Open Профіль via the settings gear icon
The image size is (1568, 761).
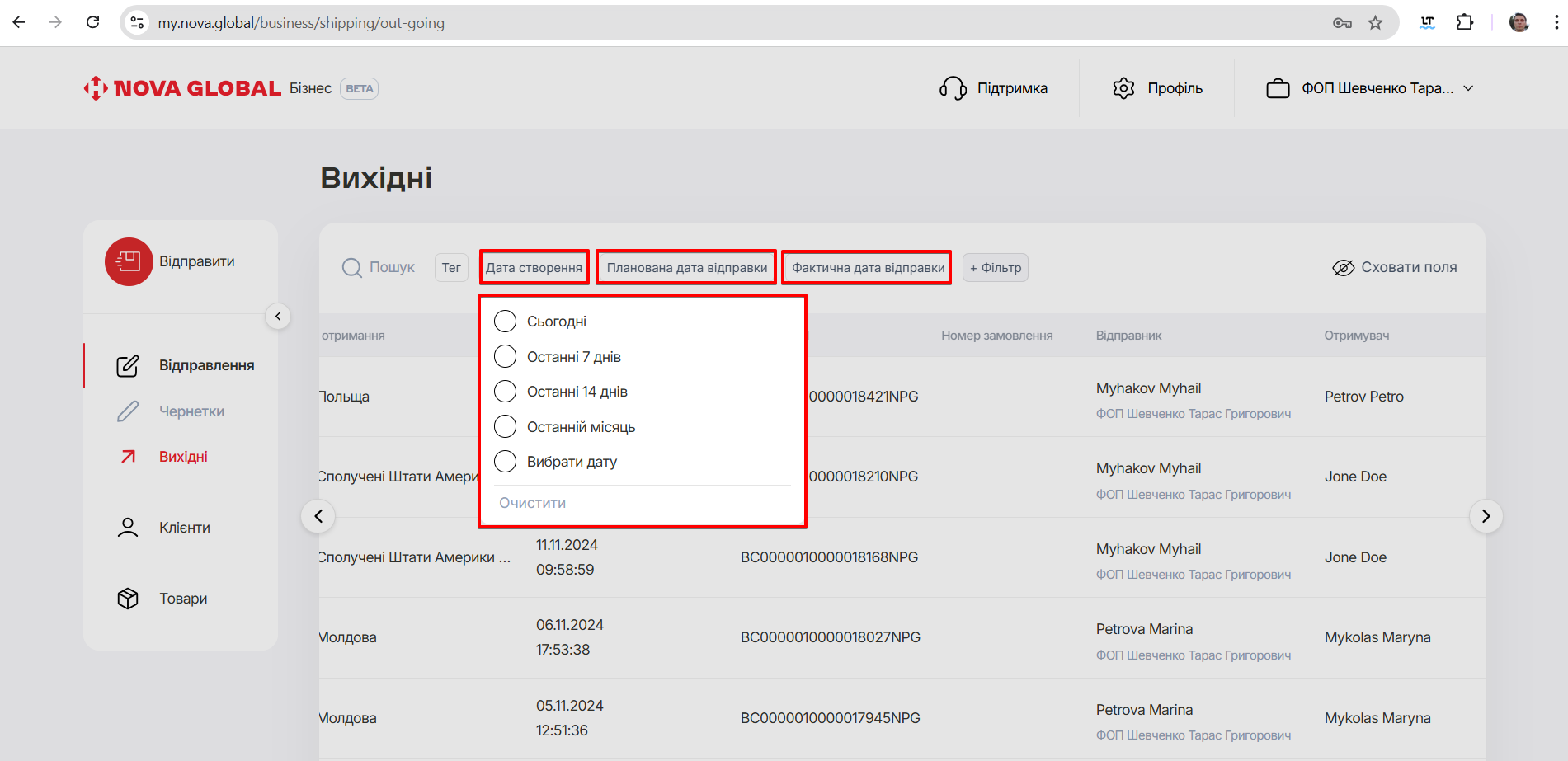[x=1123, y=88]
